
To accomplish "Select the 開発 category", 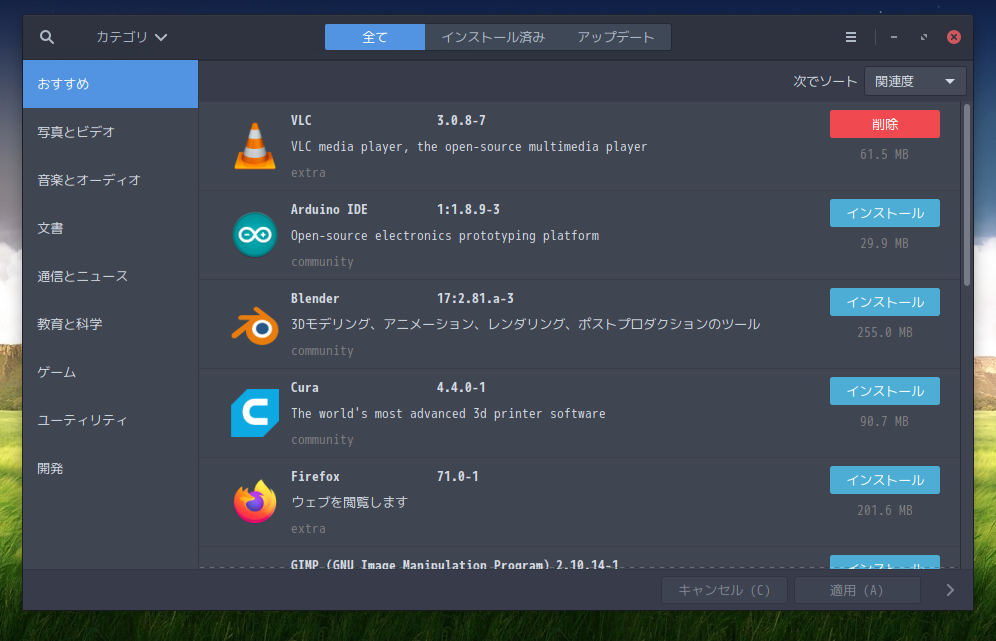I will pos(111,469).
